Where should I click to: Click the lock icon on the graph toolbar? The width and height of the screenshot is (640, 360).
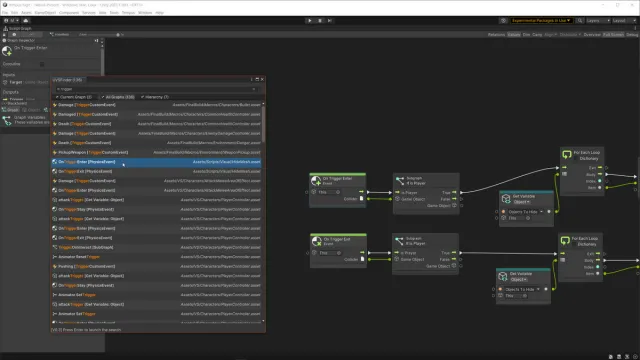pyautogui.click(x=4, y=35)
